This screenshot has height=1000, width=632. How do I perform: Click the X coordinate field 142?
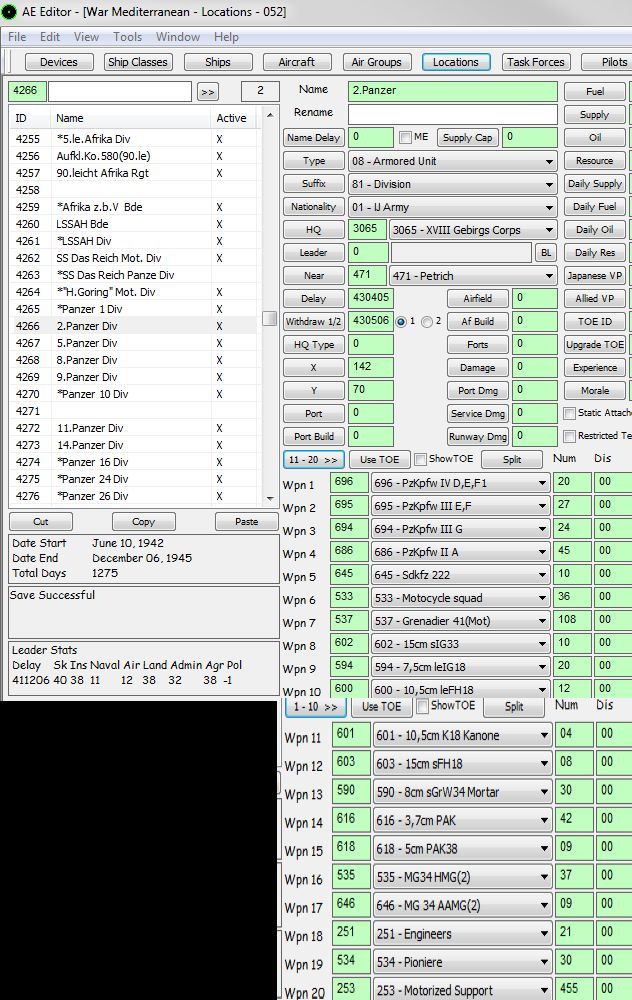[371, 367]
